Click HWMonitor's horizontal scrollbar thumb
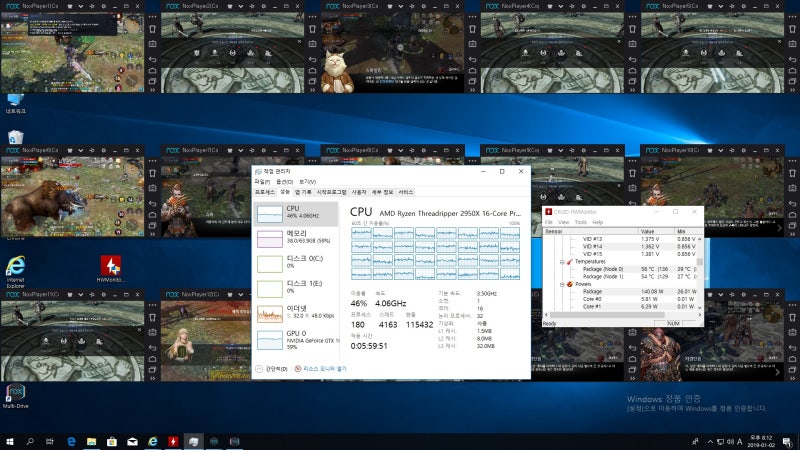 (607, 315)
